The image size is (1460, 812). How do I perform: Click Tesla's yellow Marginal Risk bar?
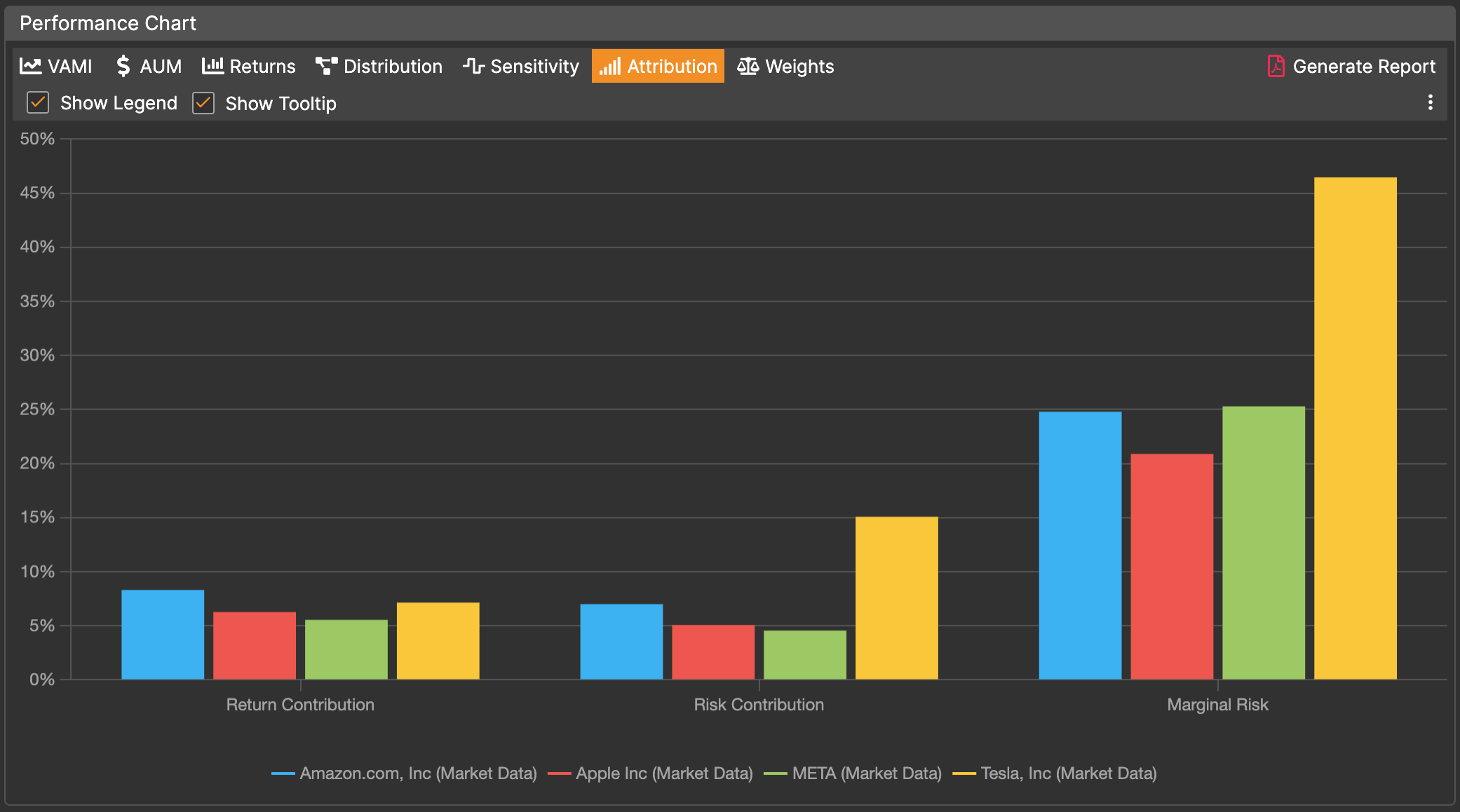point(1355,428)
